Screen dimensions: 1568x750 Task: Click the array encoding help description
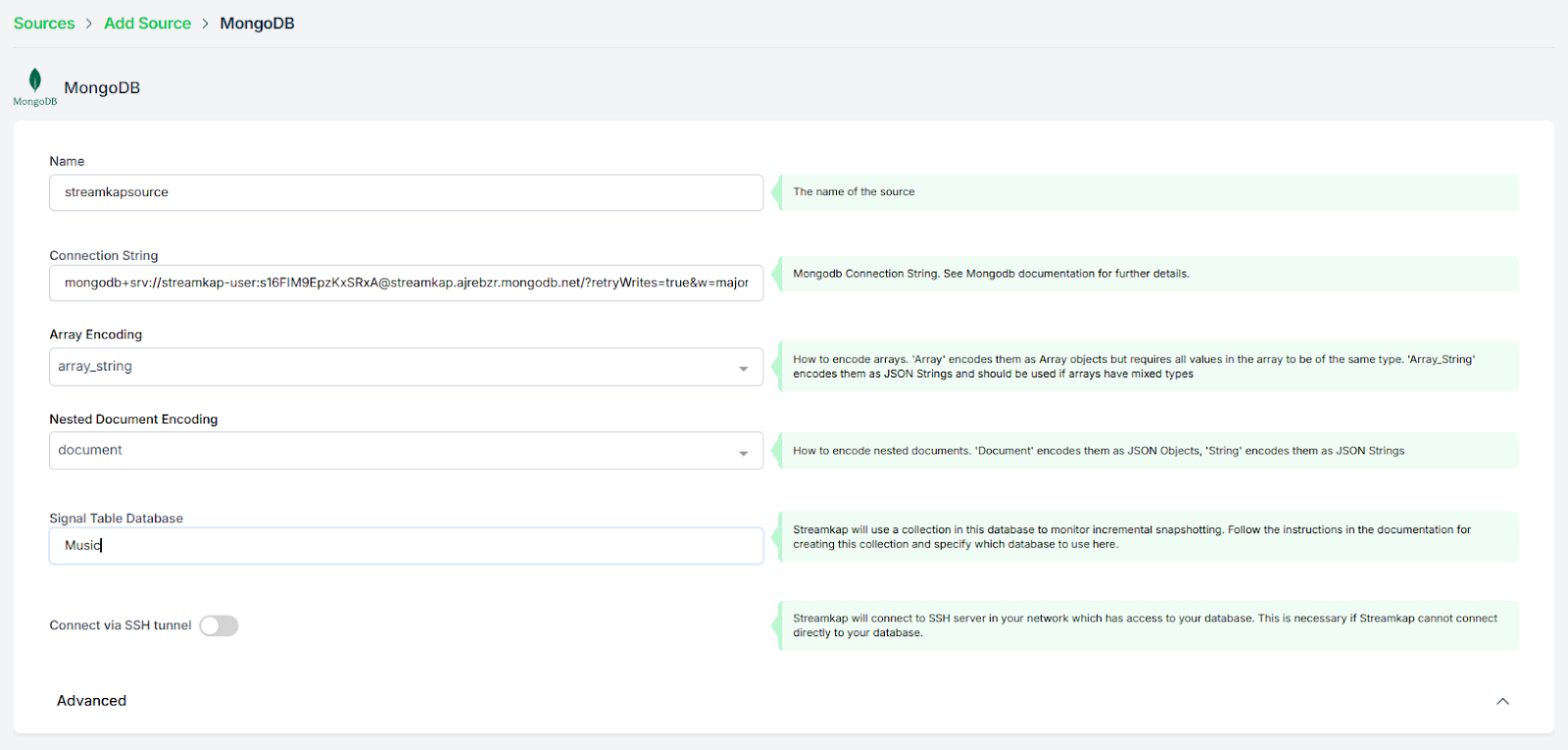coord(1134,367)
